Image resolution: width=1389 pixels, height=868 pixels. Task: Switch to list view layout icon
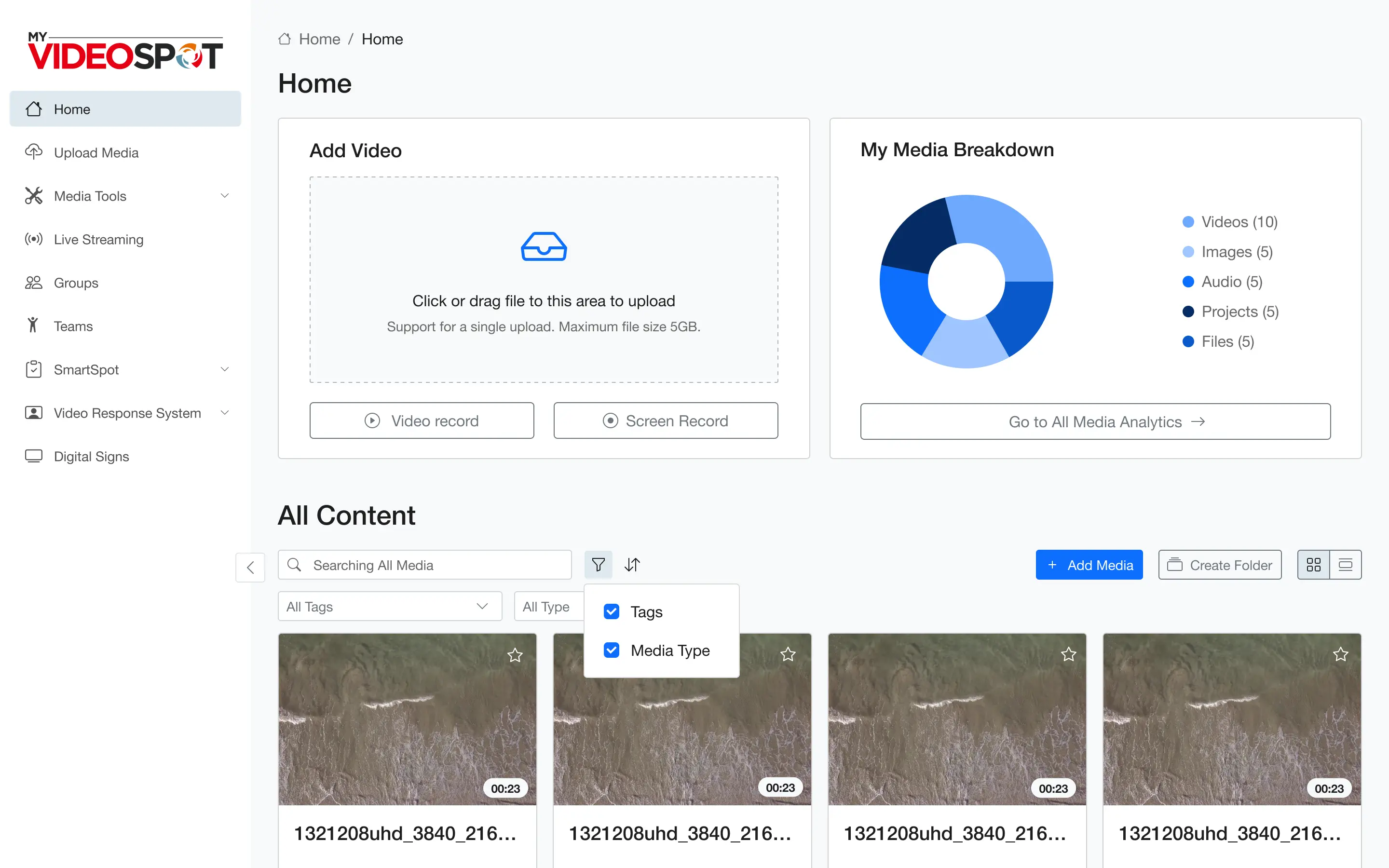click(x=1346, y=565)
